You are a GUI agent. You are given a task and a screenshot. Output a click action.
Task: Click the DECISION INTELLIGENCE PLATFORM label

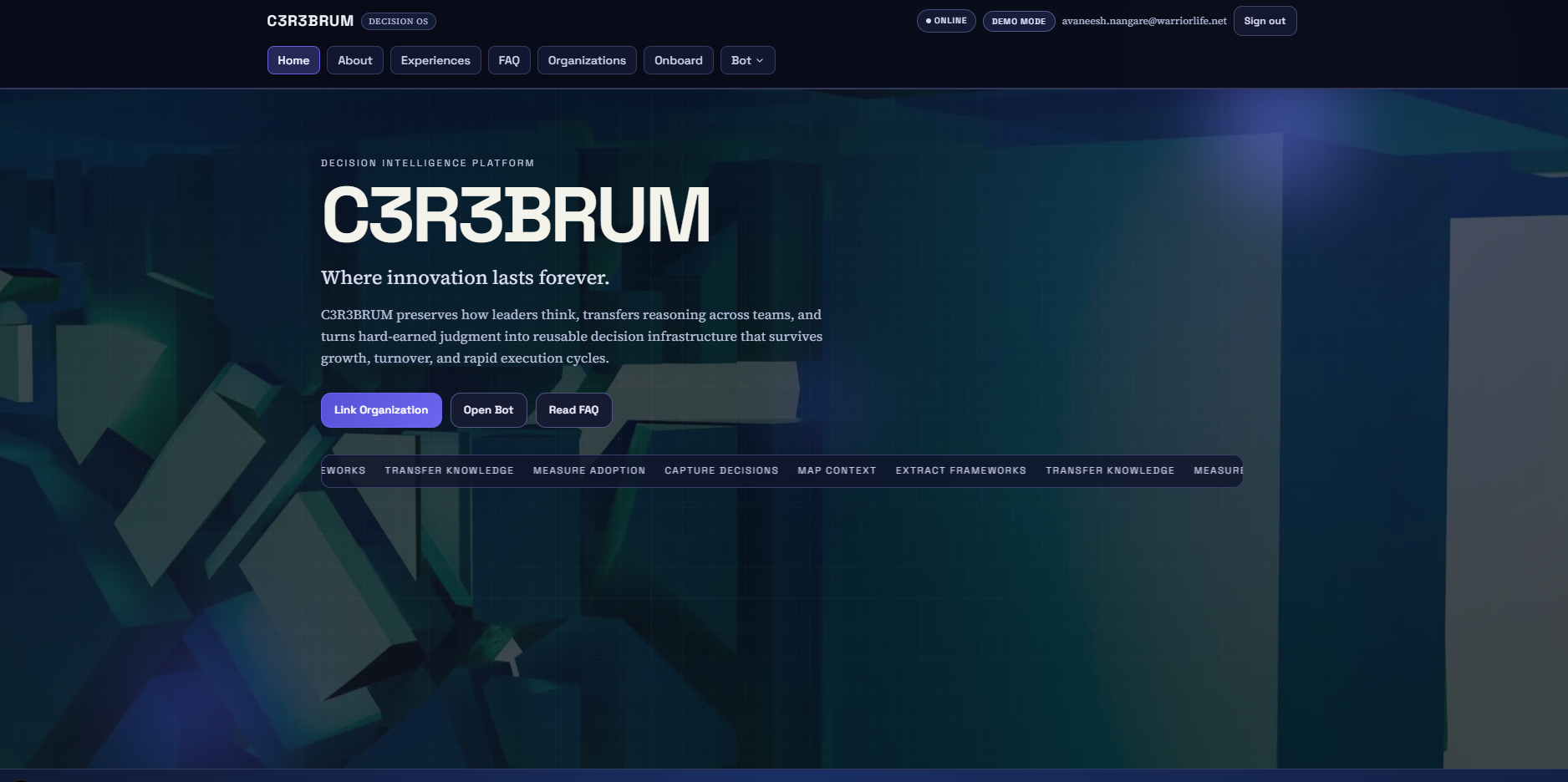click(x=427, y=163)
